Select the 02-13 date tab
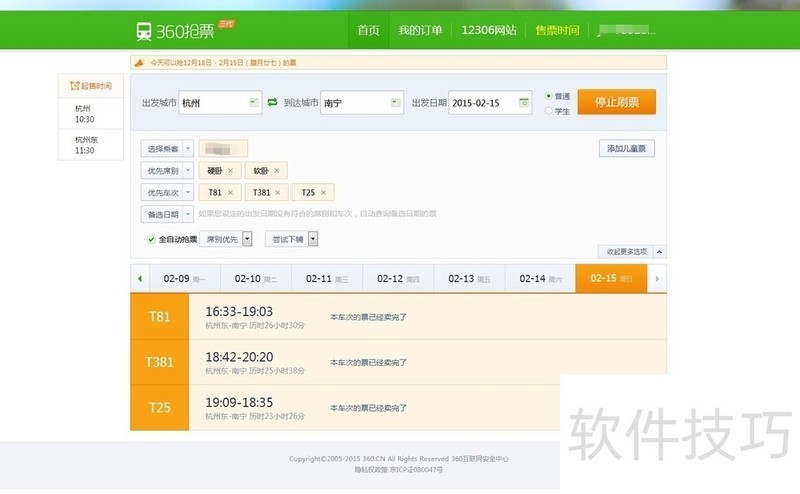The height and width of the screenshot is (494, 800). [x=469, y=279]
